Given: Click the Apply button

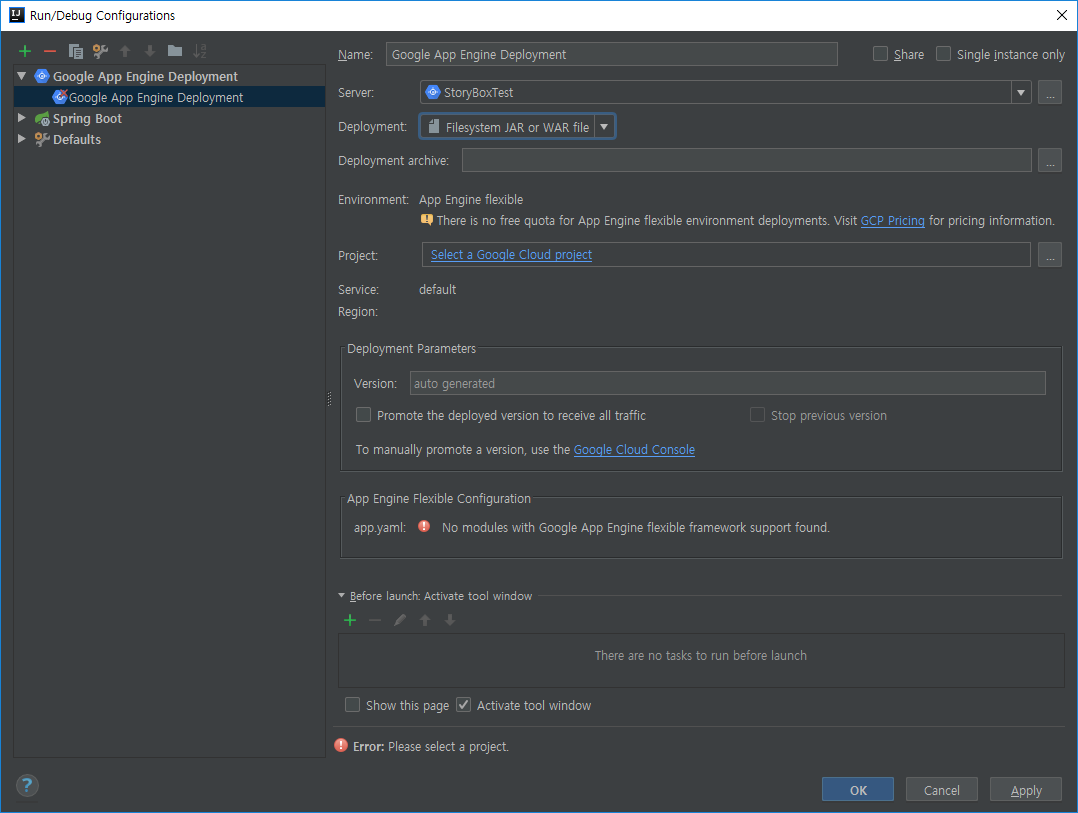Looking at the screenshot, I should [x=1026, y=790].
